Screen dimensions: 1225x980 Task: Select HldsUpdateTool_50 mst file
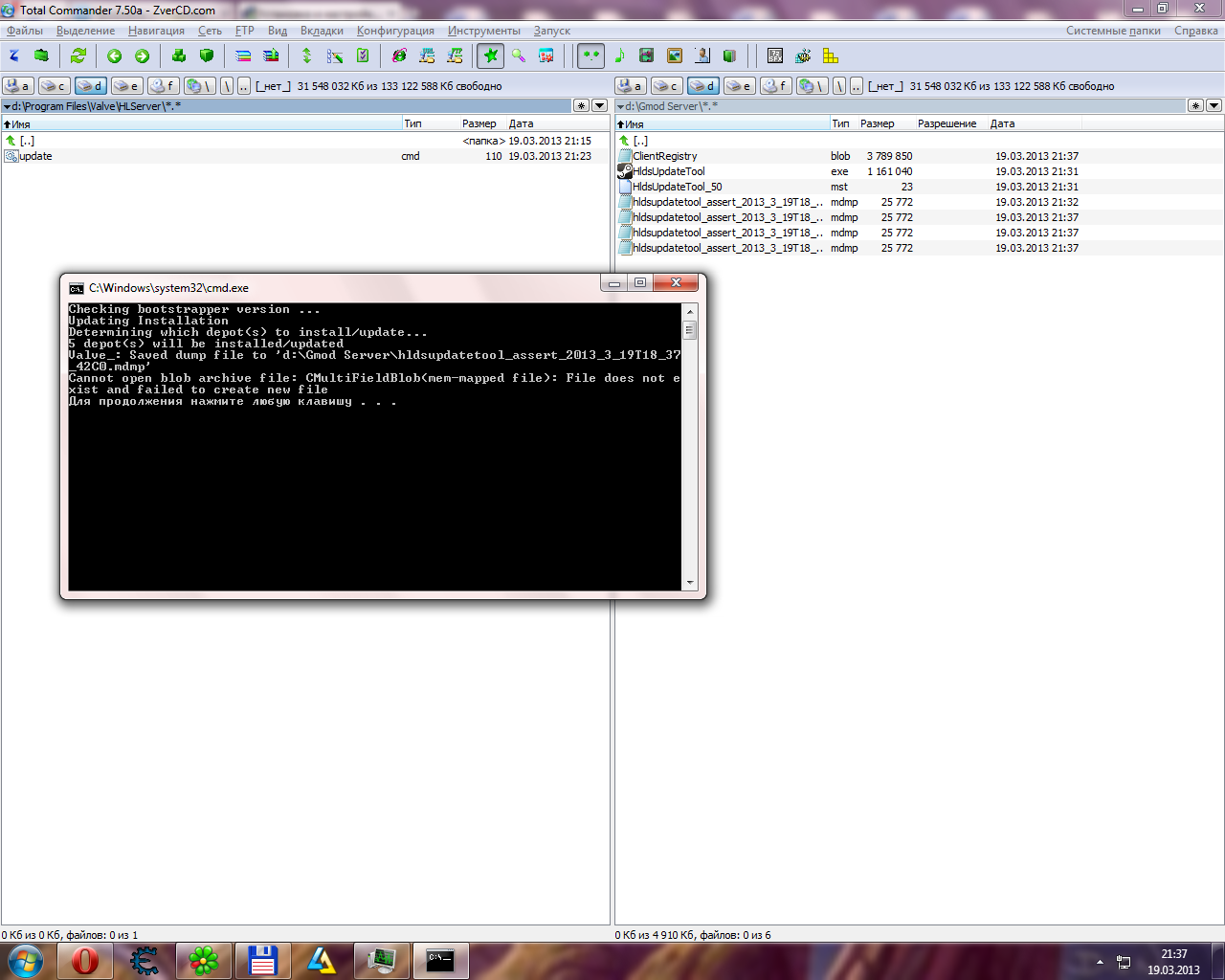click(x=919, y=187)
